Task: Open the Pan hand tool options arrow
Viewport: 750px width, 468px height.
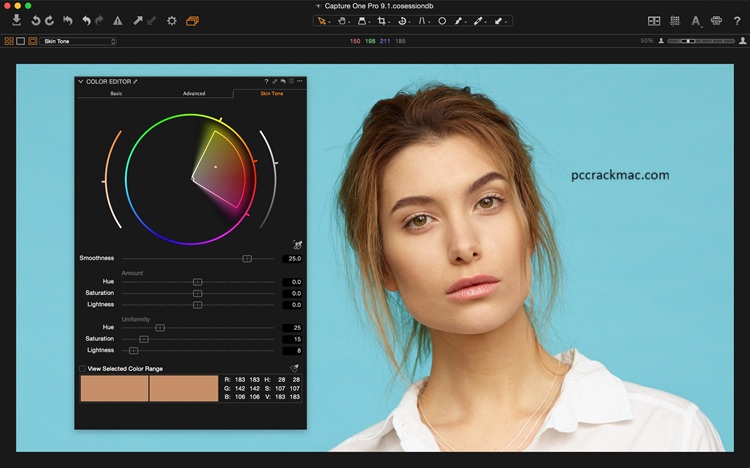Action: click(x=349, y=23)
